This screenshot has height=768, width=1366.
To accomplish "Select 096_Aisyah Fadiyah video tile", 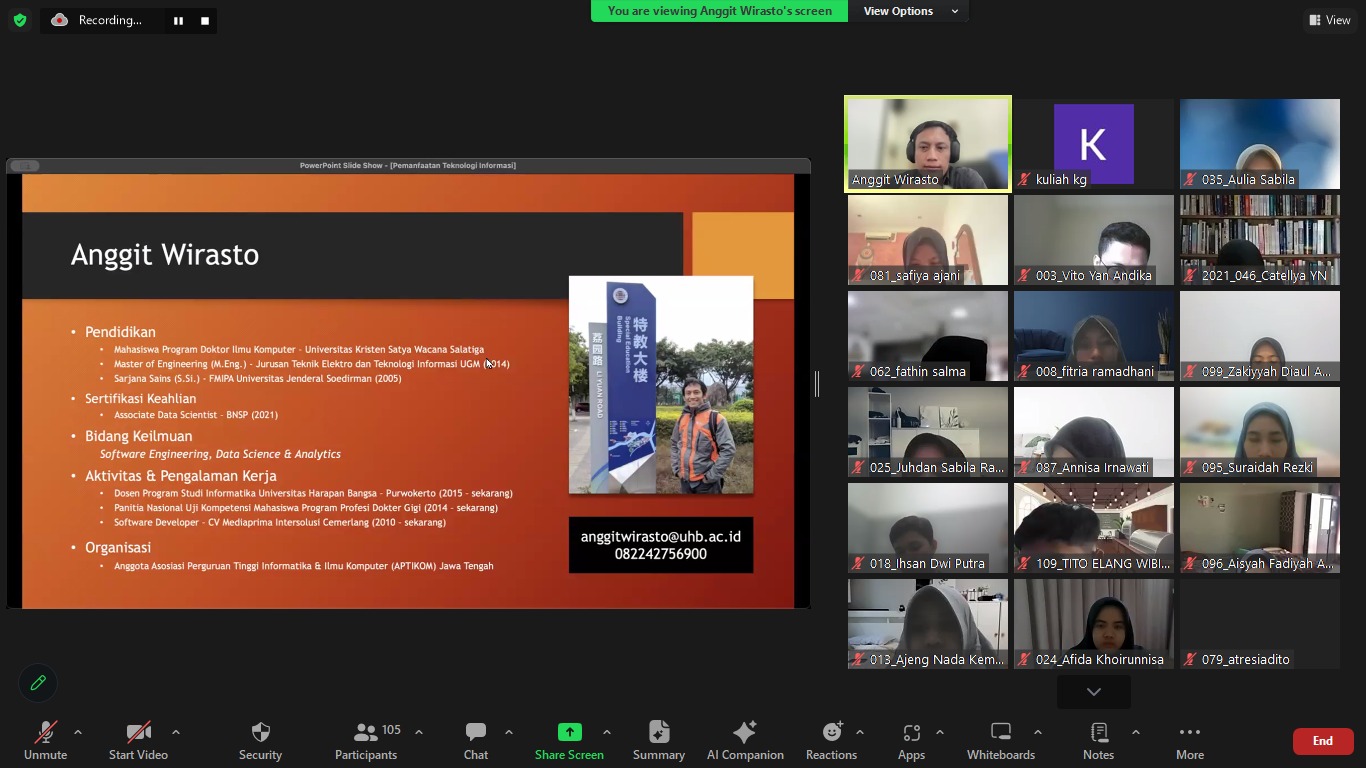I will pyautogui.click(x=1260, y=528).
